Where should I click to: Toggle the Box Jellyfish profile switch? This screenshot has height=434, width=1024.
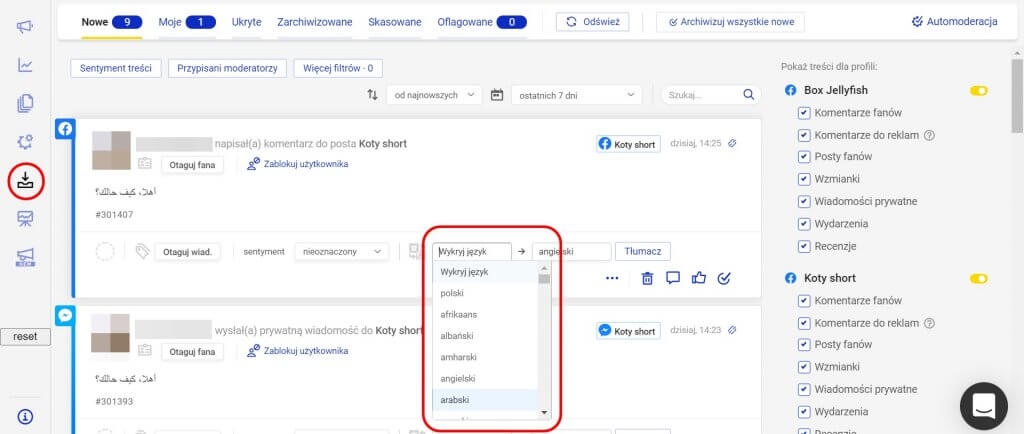tap(978, 91)
